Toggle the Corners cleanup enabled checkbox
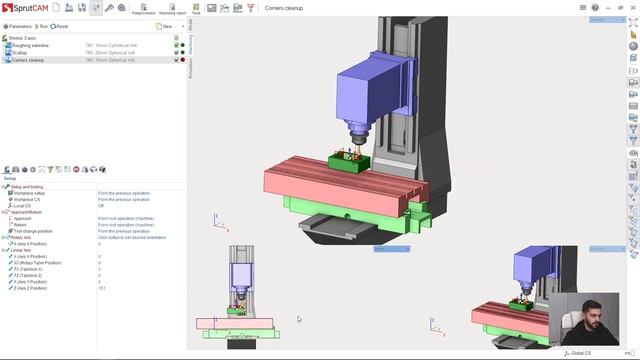 click(176, 60)
